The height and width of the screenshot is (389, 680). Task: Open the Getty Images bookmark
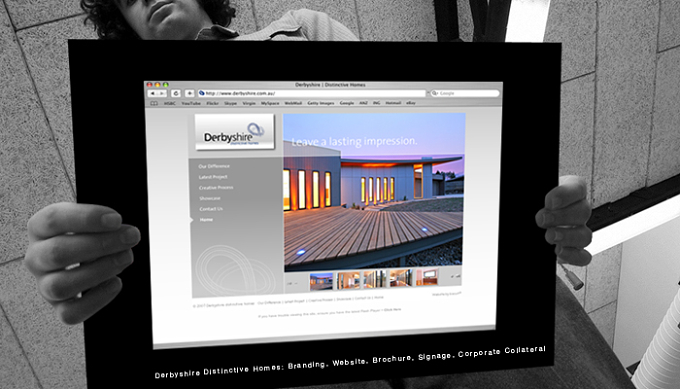321,103
